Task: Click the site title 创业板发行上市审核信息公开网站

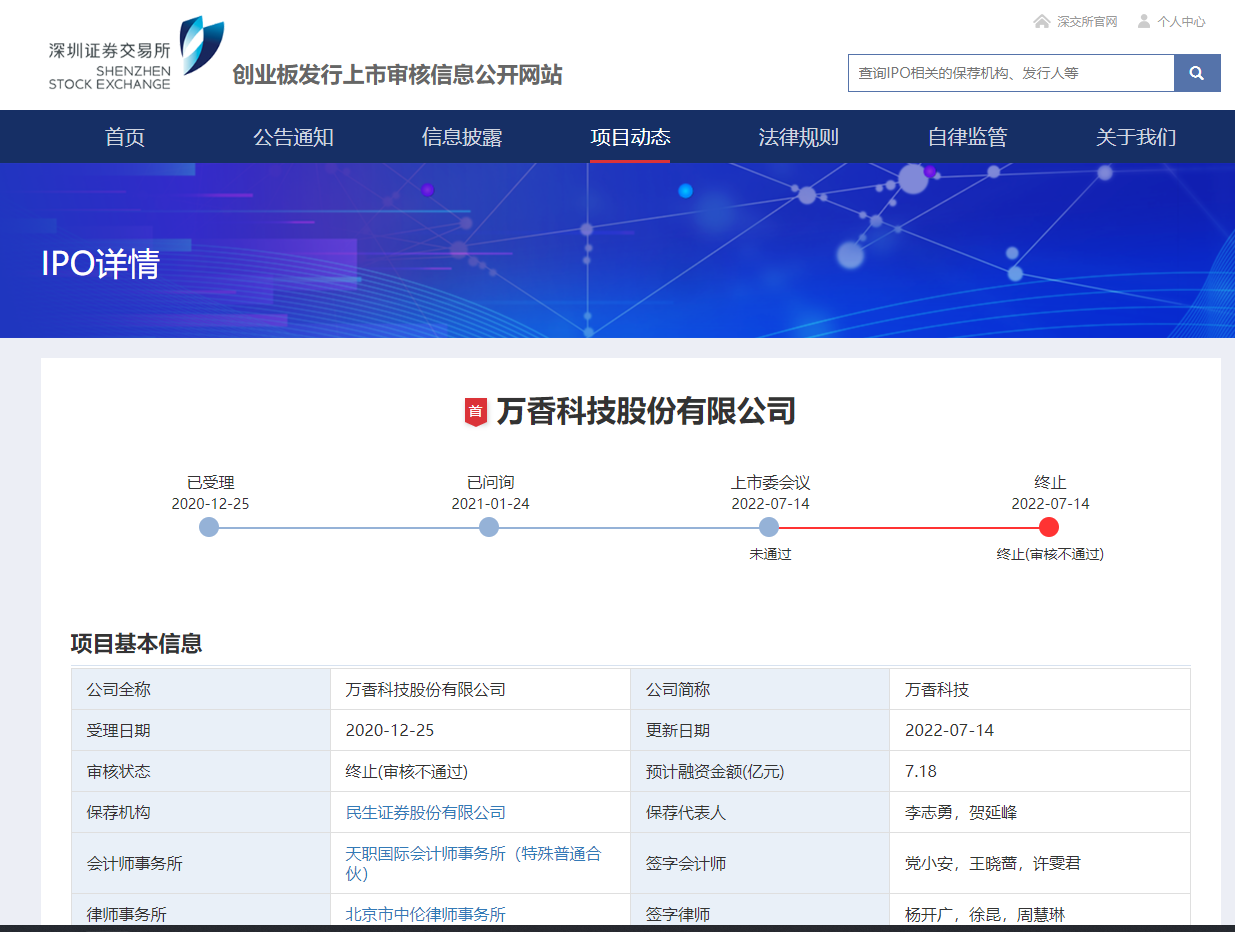Action: (397, 75)
